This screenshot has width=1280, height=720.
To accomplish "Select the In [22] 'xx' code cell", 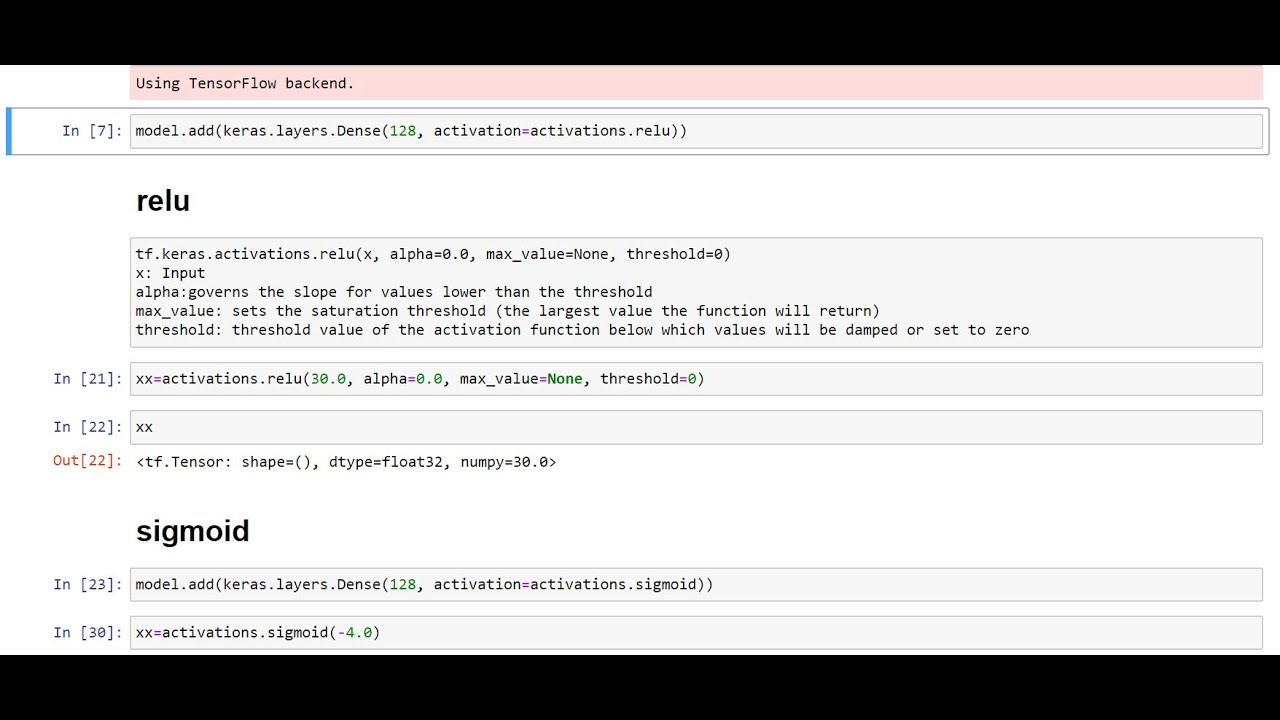I will click(x=696, y=427).
